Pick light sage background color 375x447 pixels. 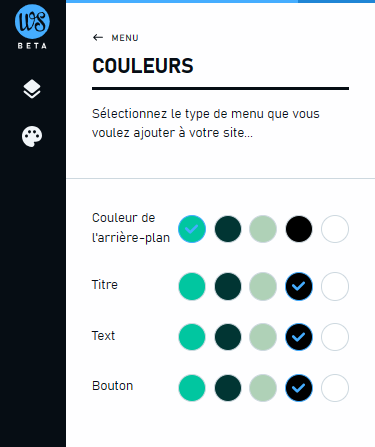(x=263, y=229)
